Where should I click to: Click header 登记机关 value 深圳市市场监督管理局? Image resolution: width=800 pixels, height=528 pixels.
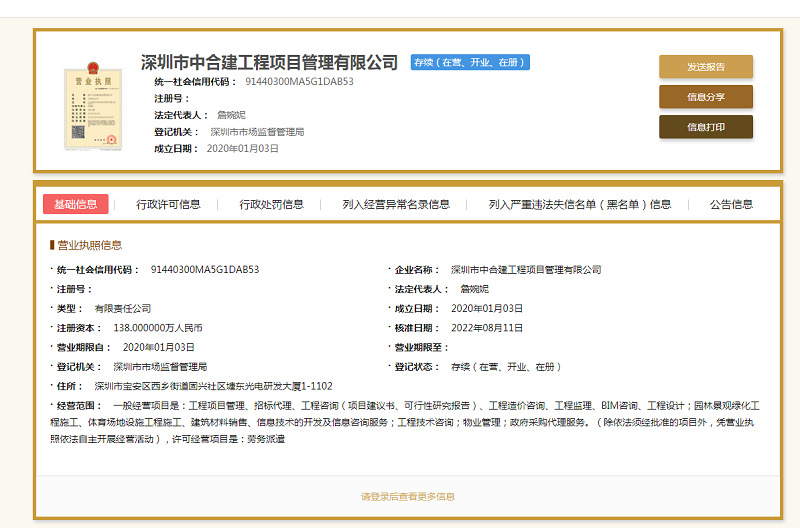257,132
